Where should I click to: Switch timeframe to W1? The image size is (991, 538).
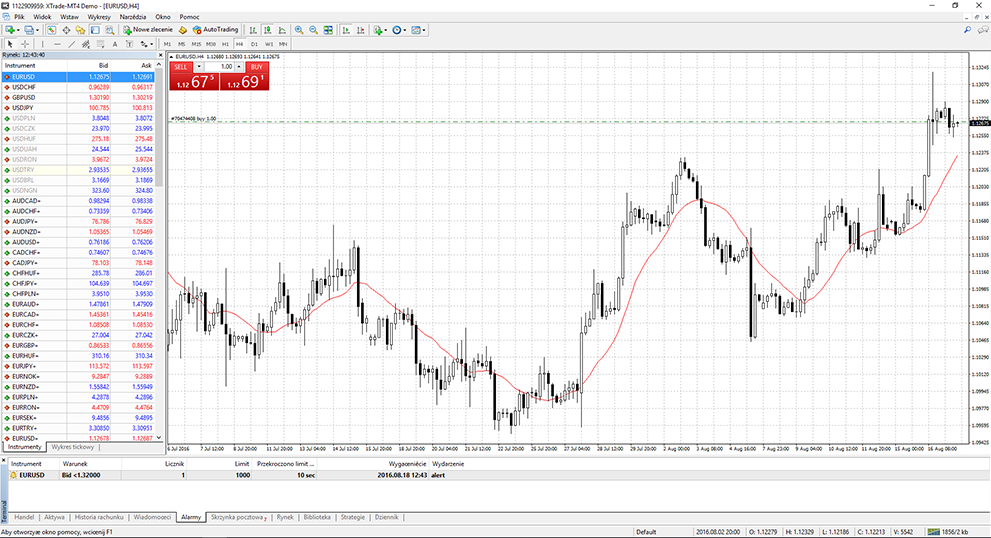[269, 44]
